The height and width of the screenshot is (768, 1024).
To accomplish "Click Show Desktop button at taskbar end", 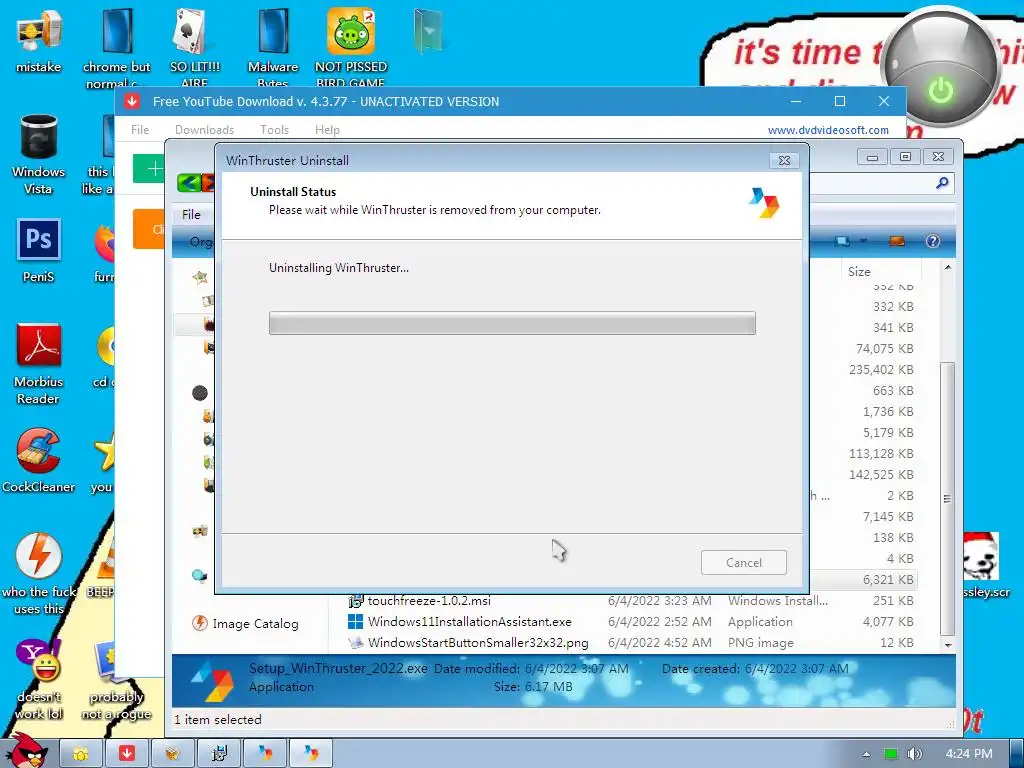I will pyautogui.click(x=1016, y=754).
